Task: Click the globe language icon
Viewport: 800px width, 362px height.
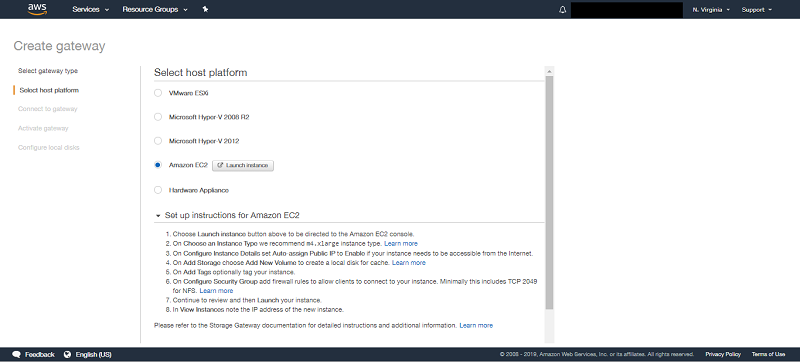Action: 68,354
